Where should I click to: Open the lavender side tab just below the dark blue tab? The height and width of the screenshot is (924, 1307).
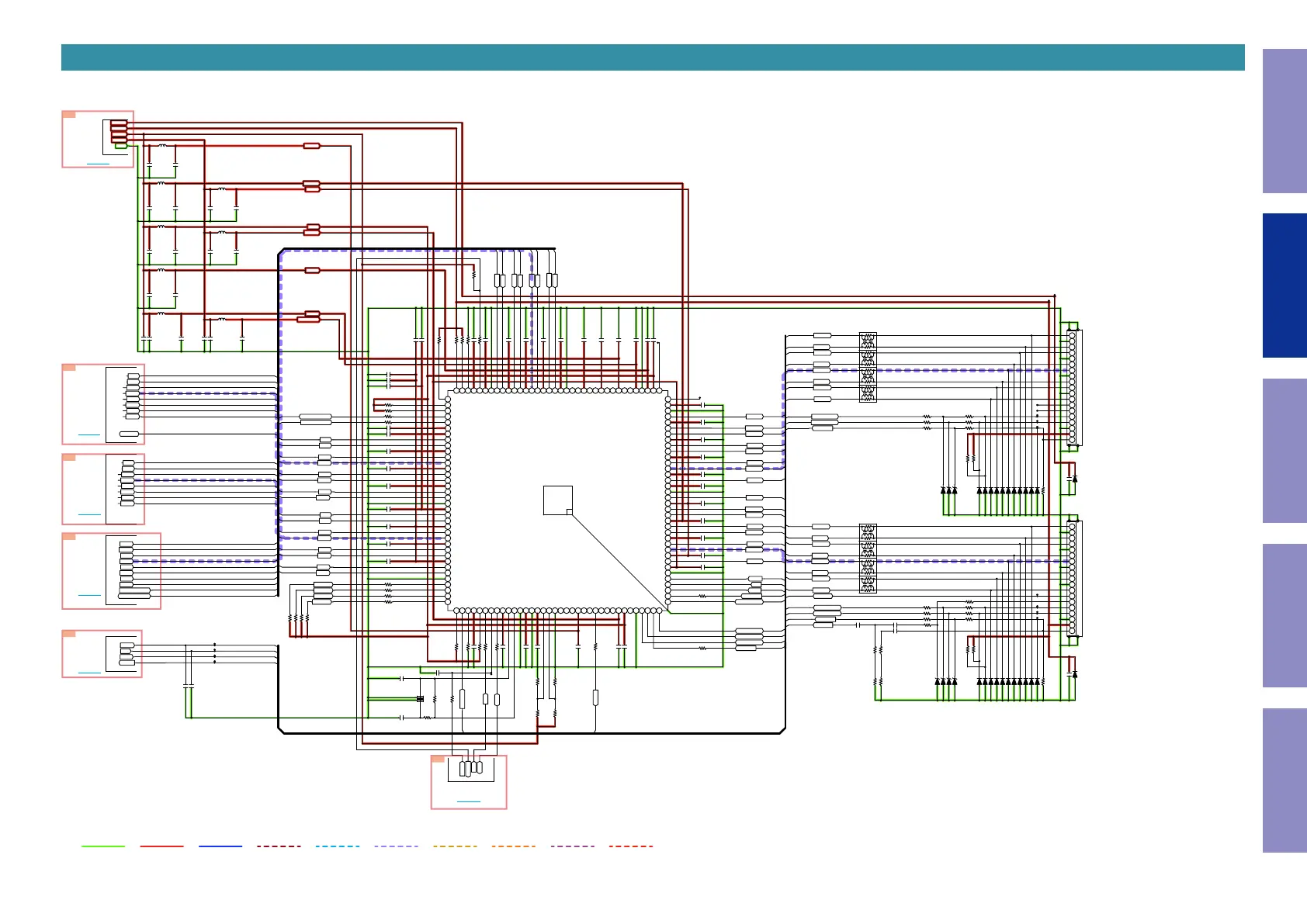1284,451
